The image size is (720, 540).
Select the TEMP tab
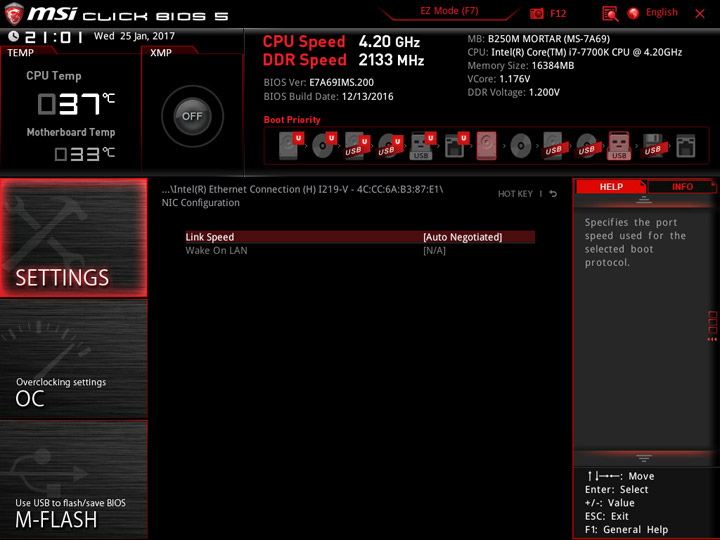tap(21, 53)
